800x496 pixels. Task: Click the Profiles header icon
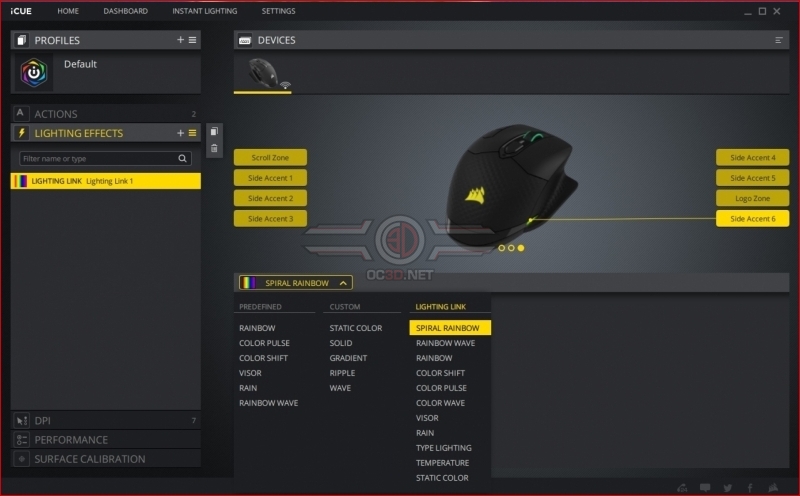coord(21,40)
